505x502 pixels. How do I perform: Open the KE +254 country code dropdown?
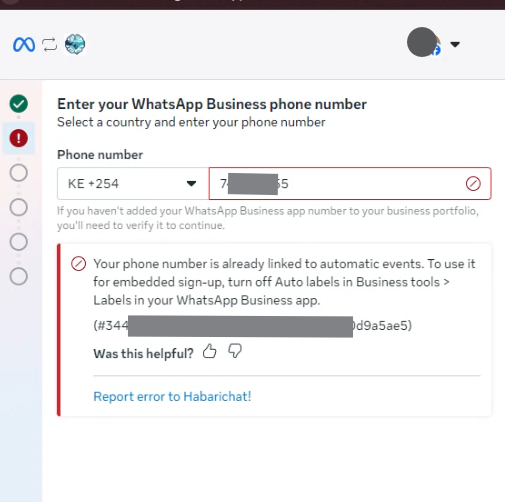tap(133, 183)
